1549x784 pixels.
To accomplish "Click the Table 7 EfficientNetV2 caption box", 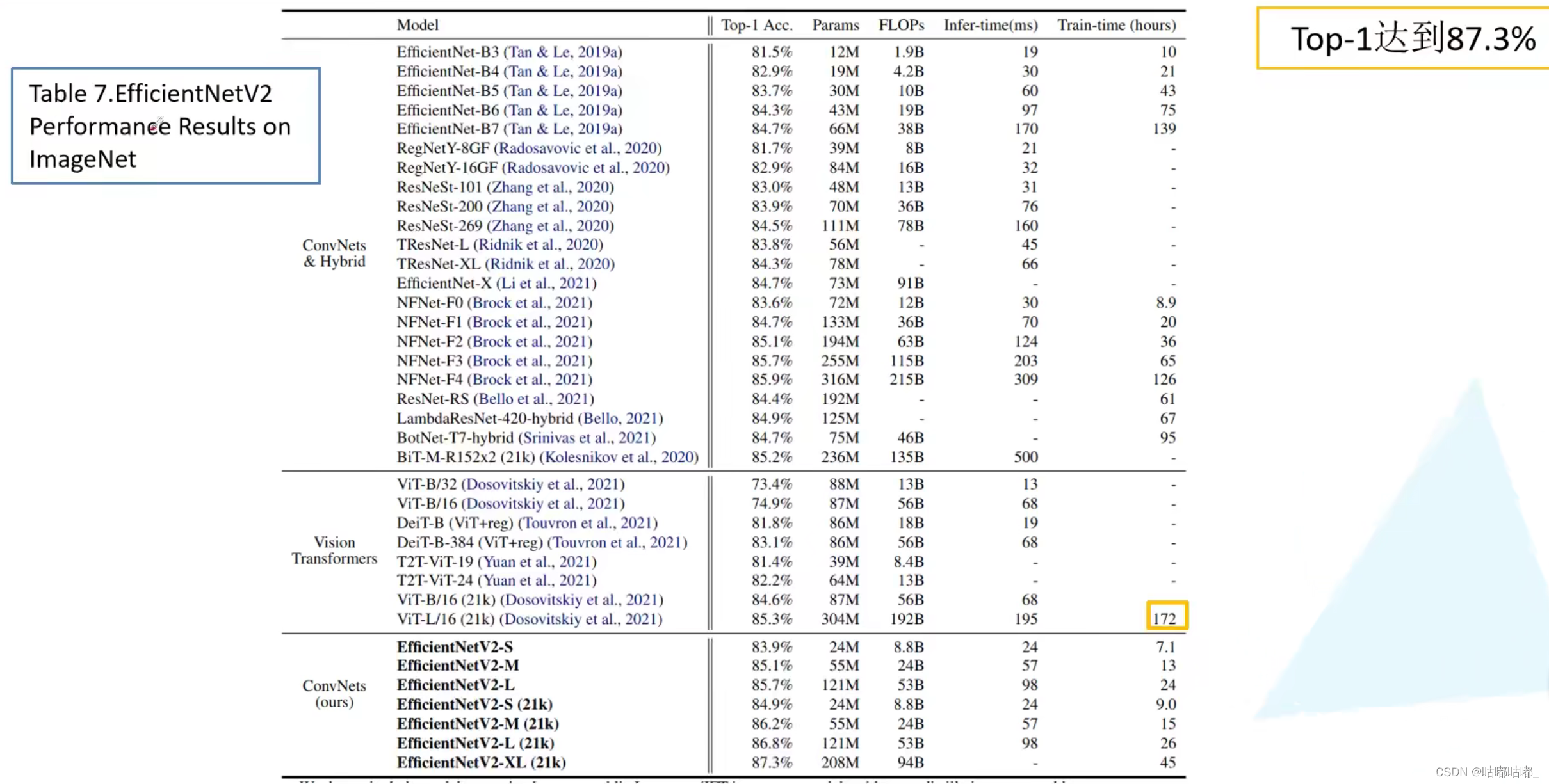I will (165, 126).
